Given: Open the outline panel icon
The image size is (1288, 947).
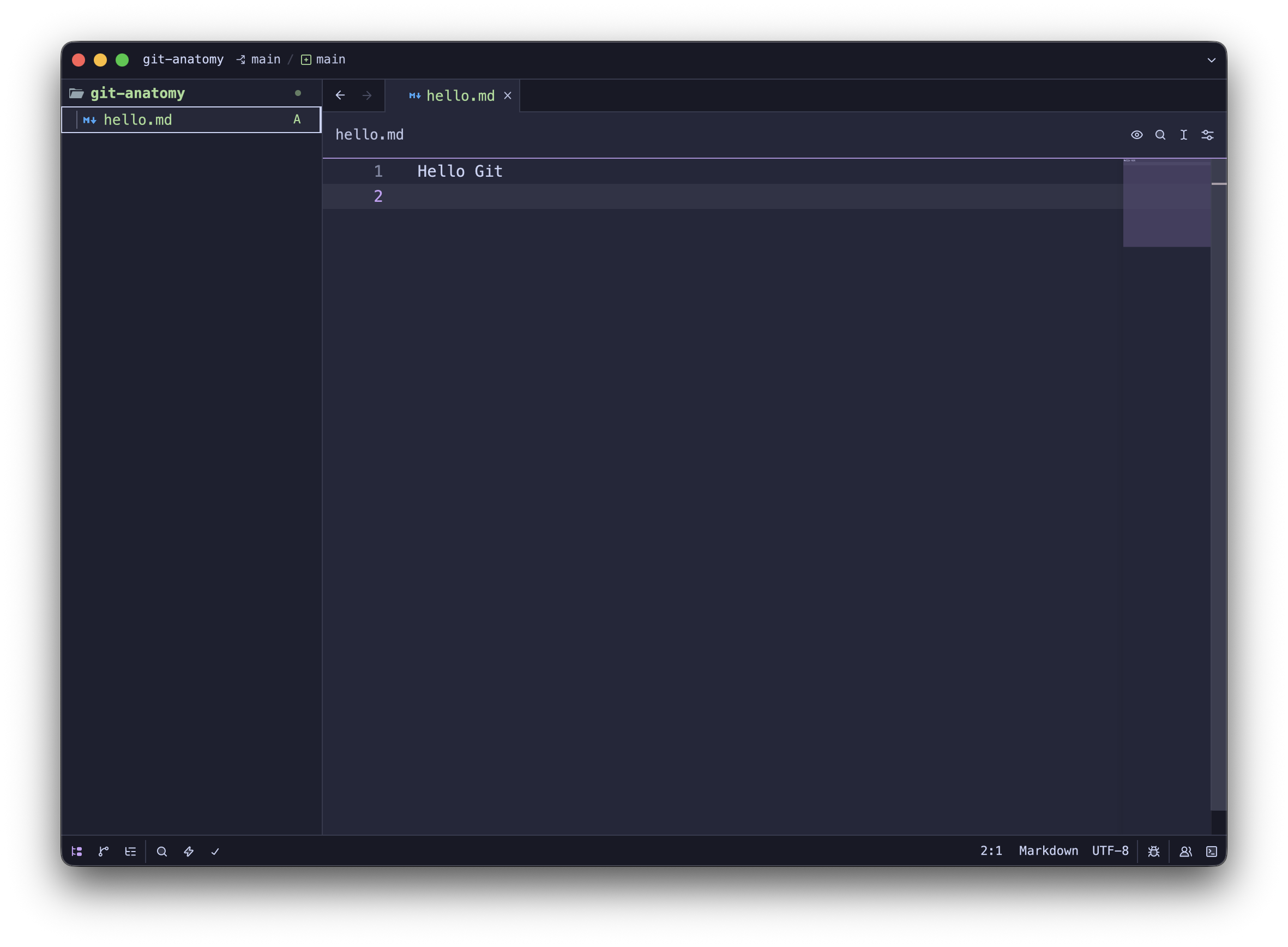Looking at the screenshot, I should tap(131, 852).
